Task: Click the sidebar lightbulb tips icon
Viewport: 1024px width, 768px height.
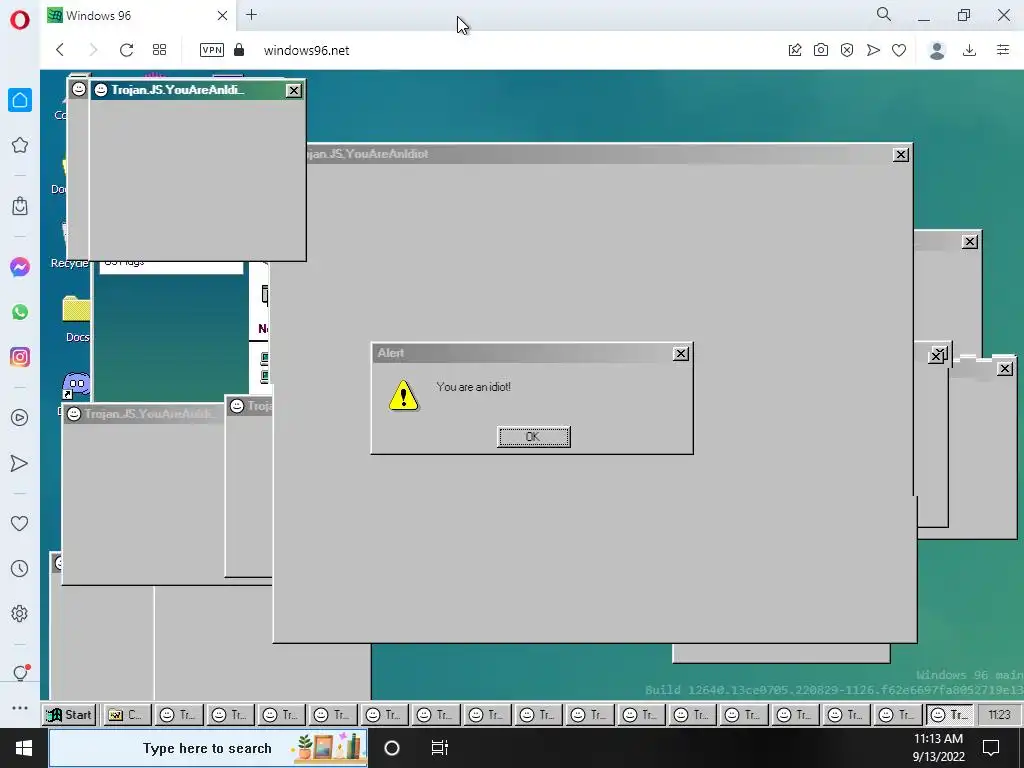Action: pos(20,673)
